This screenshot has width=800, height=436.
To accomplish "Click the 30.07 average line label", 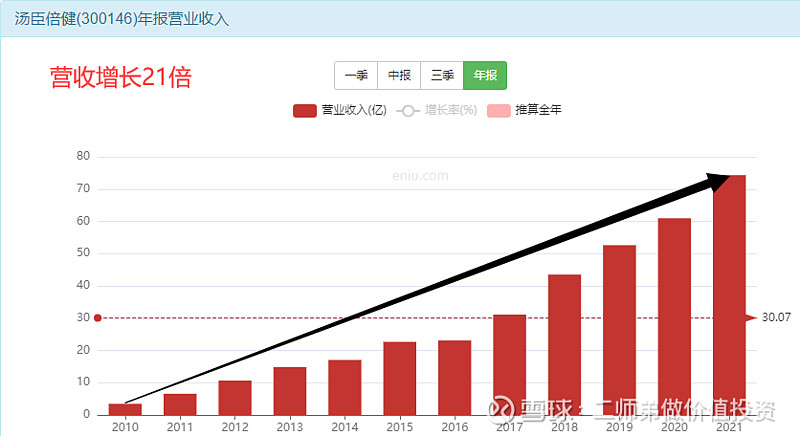I will click(776, 317).
